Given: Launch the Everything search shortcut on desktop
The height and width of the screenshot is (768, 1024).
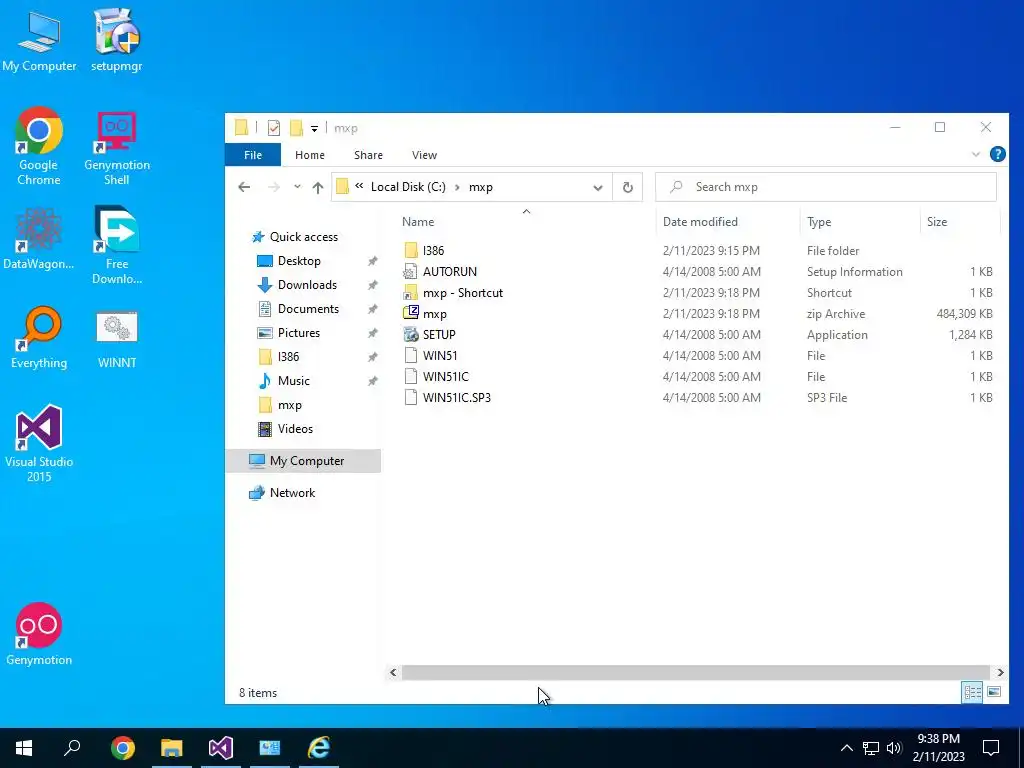Looking at the screenshot, I should [x=39, y=338].
